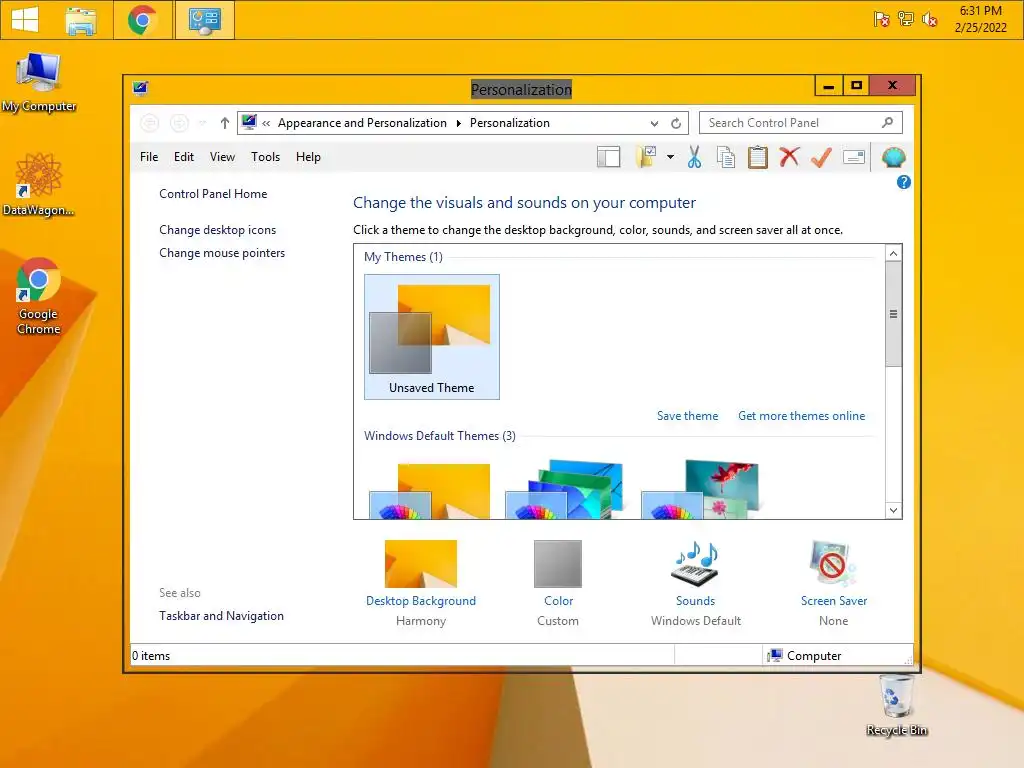Open Action Center flag tray icon

881,19
